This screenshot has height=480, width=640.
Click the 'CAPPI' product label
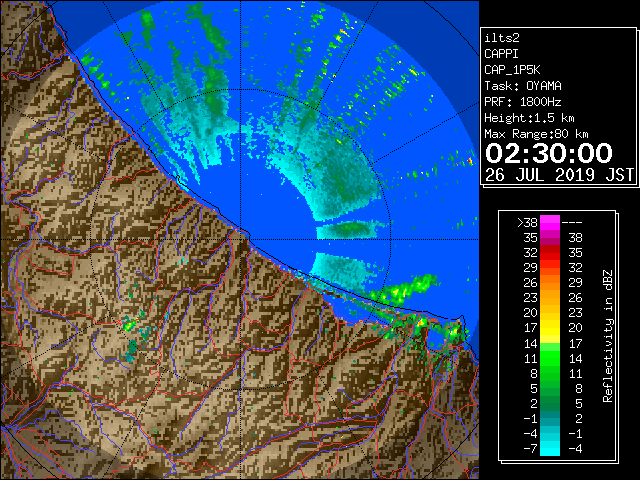point(501,54)
